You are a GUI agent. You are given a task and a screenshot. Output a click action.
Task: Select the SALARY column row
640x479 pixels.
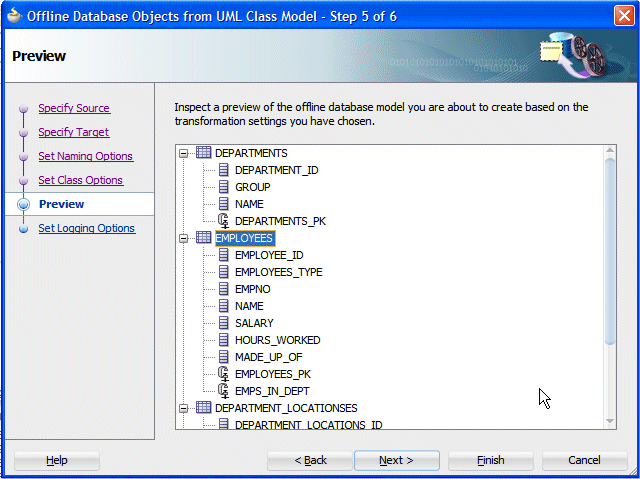point(254,323)
